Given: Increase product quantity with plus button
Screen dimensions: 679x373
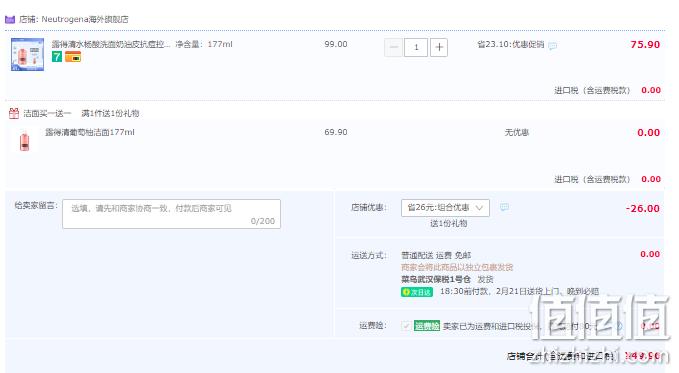Looking at the screenshot, I should pyautogui.click(x=439, y=47).
